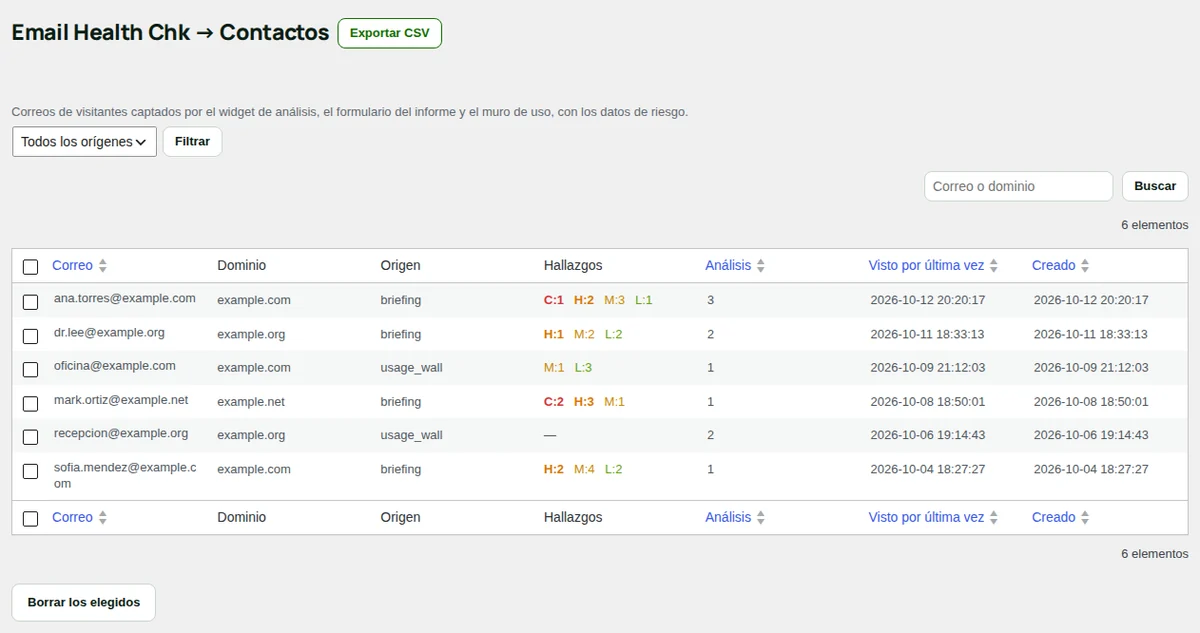Screen dimensions: 1200x633
Task: Click email oficina@example.com
Action: coord(115,366)
